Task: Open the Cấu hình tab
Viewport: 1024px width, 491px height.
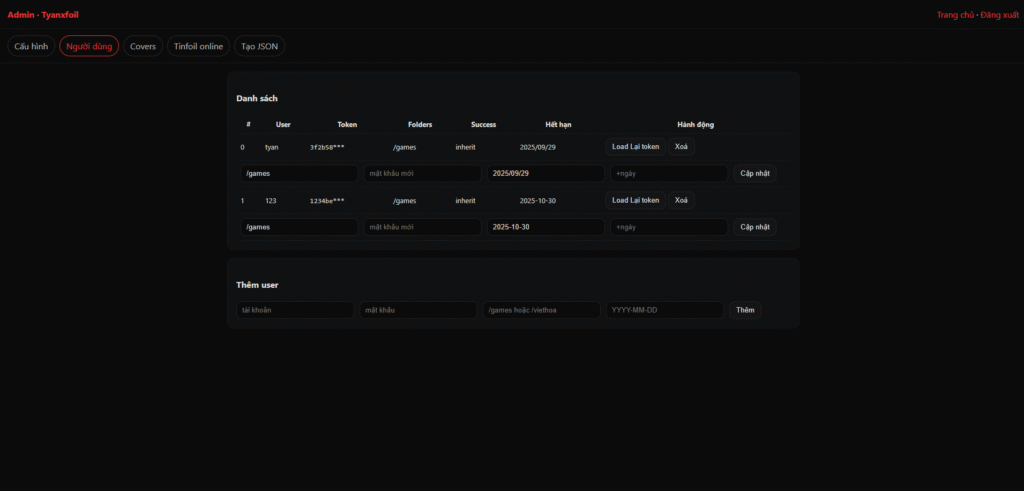Action: pyautogui.click(x=31, y=46)
